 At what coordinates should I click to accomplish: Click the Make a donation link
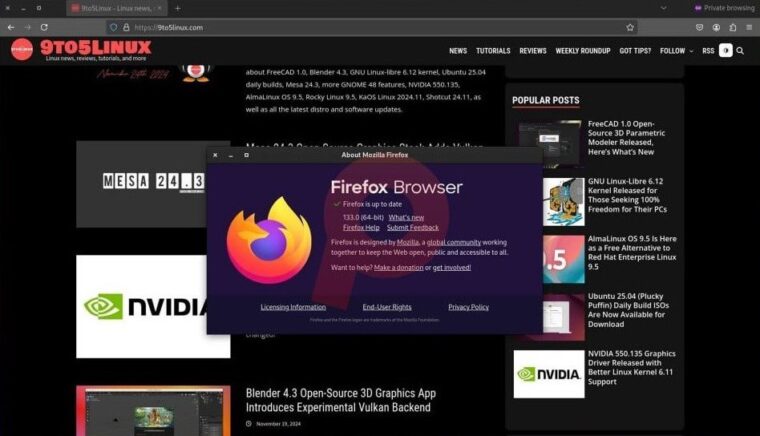[x=398, y=267]
